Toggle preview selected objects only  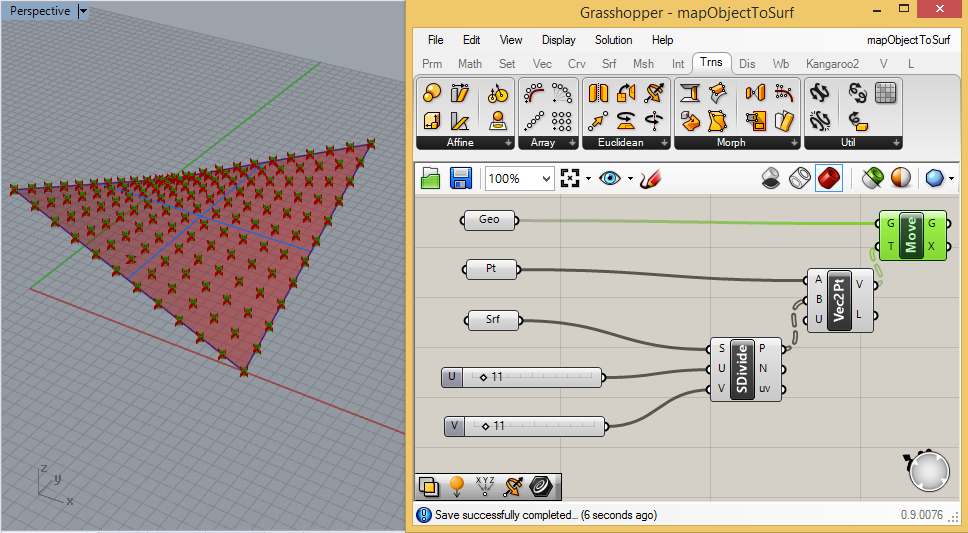point(873,178)
